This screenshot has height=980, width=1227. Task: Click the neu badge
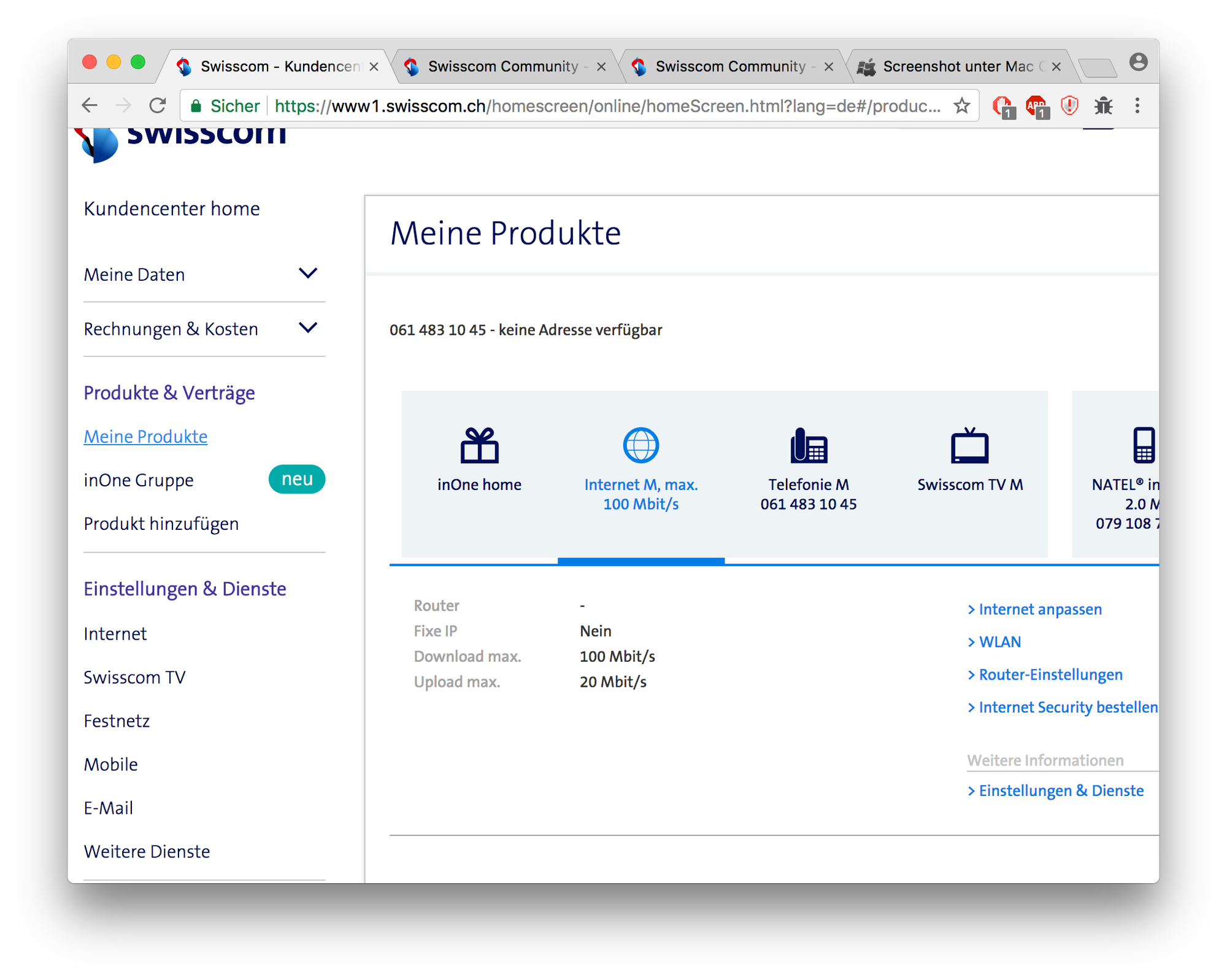tap(297, 479)
